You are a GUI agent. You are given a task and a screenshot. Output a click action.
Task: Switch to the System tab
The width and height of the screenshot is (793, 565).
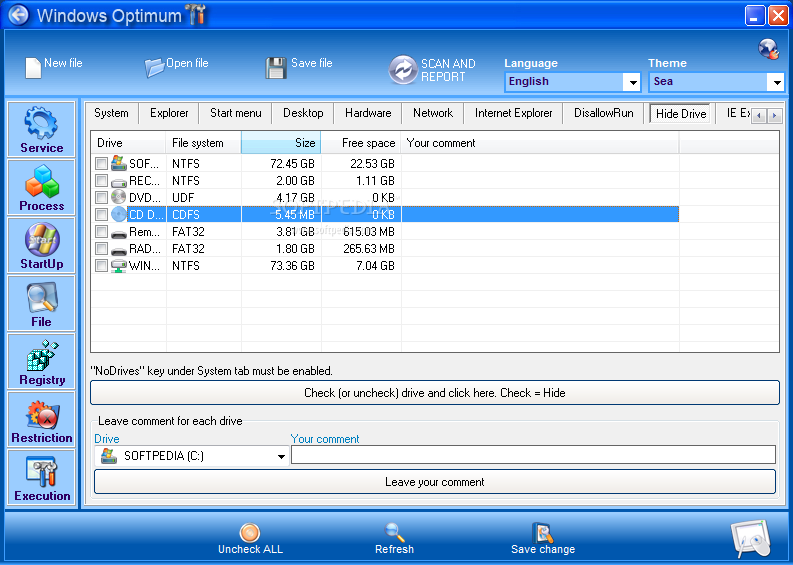111,113
